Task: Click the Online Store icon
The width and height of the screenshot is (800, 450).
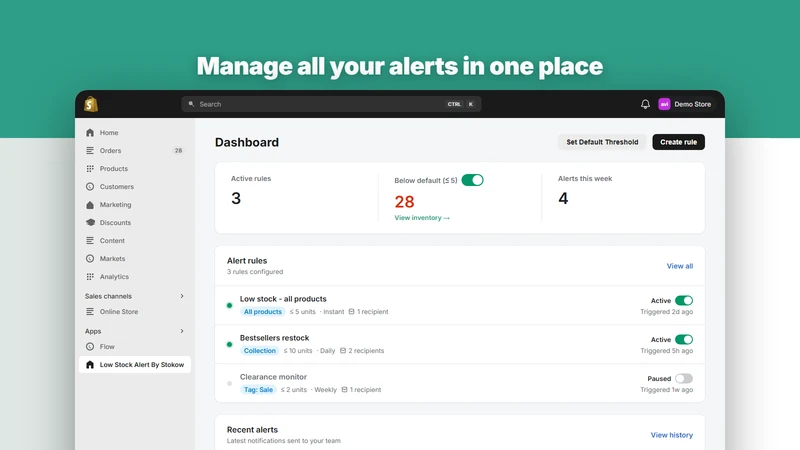Action: coord(90,312)
